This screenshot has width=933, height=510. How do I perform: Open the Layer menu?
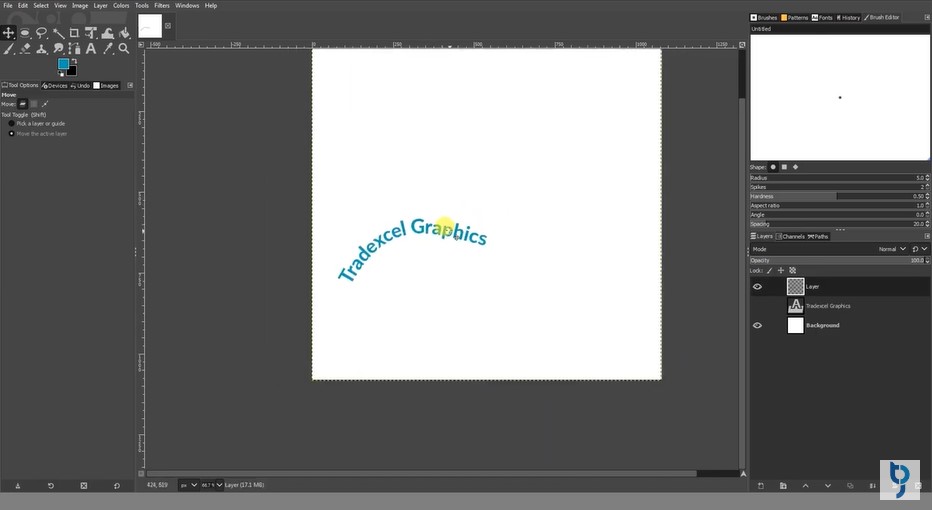[101, 5]
